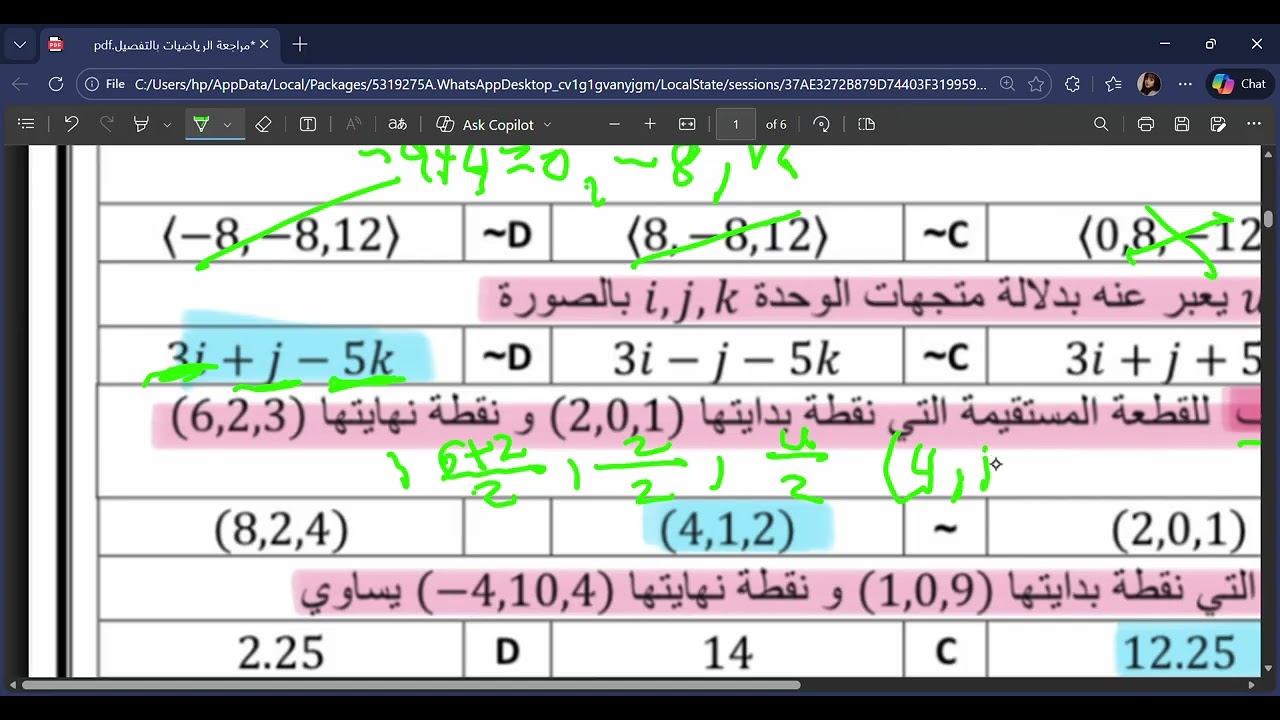Open a new browser tab

(x=300, y=44)
